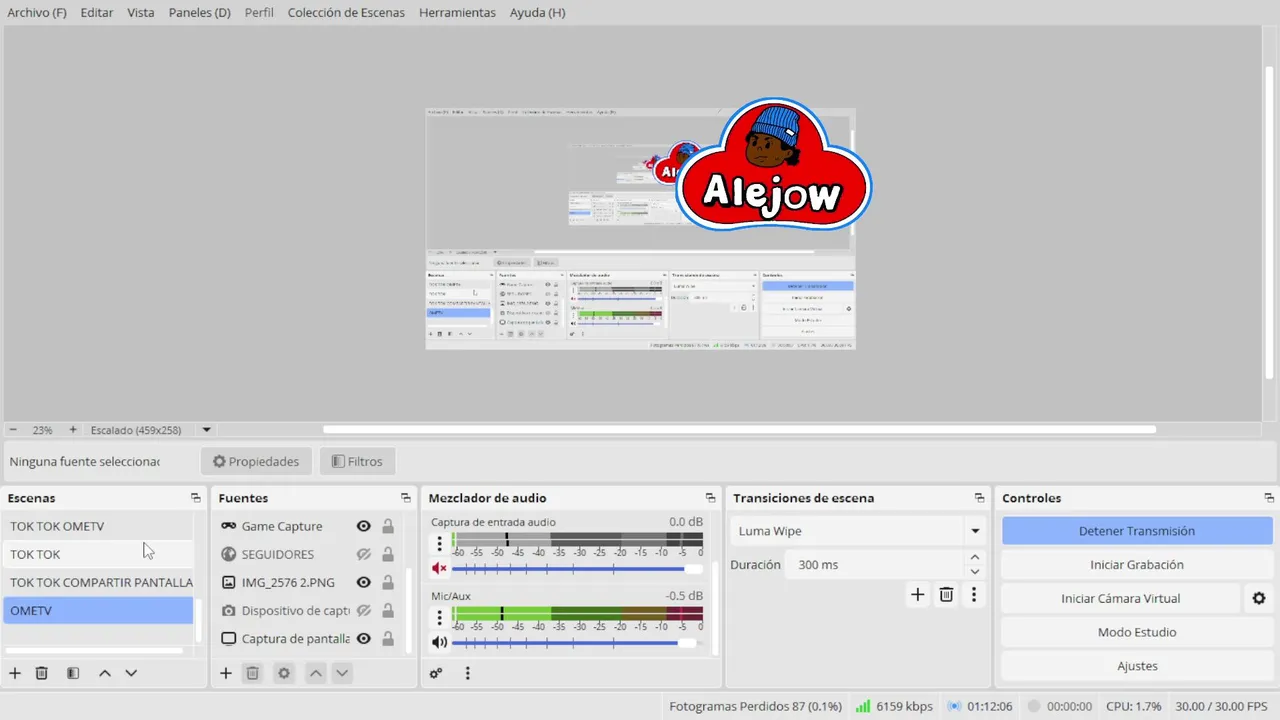This screenshot has height=720, width=1280.
Task: Open scene filters icon in Escenas toolbar
Action: tap(73, 673)
